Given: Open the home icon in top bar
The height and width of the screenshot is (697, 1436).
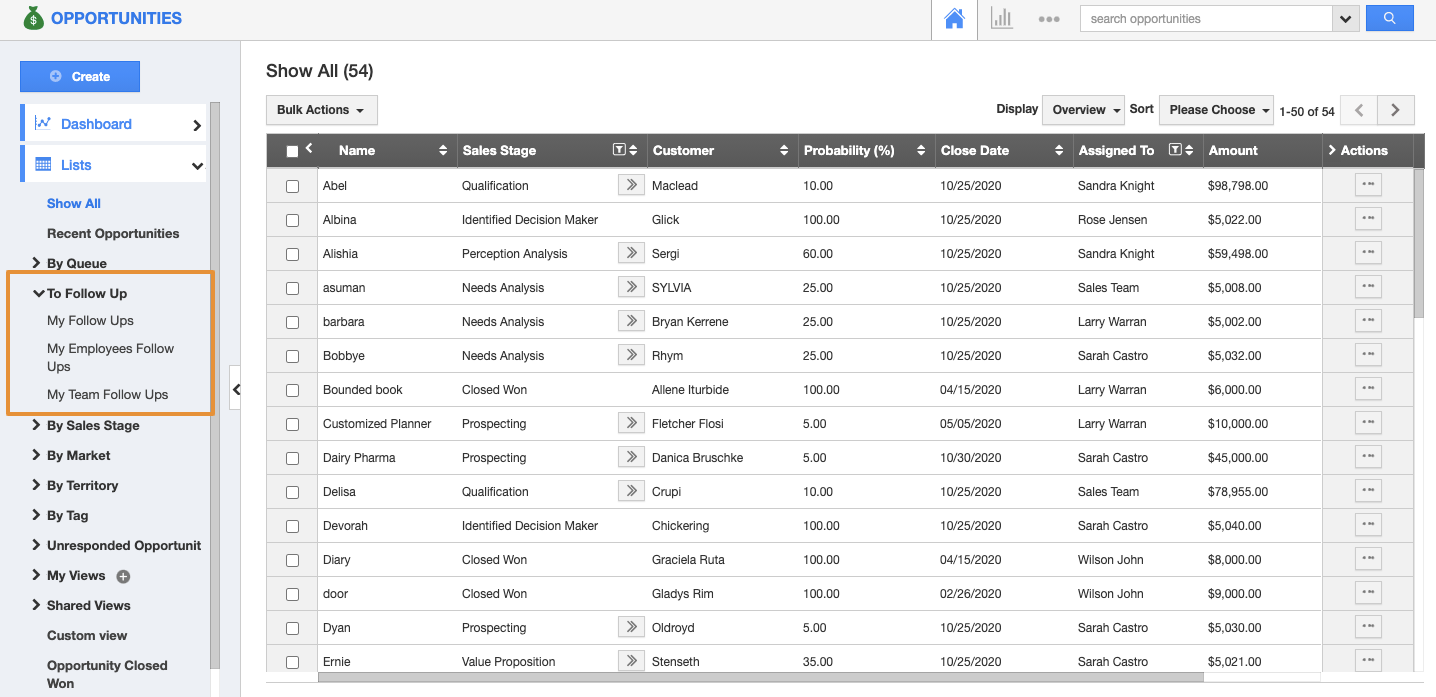Looking at the screenshot, I should point(954,19).
